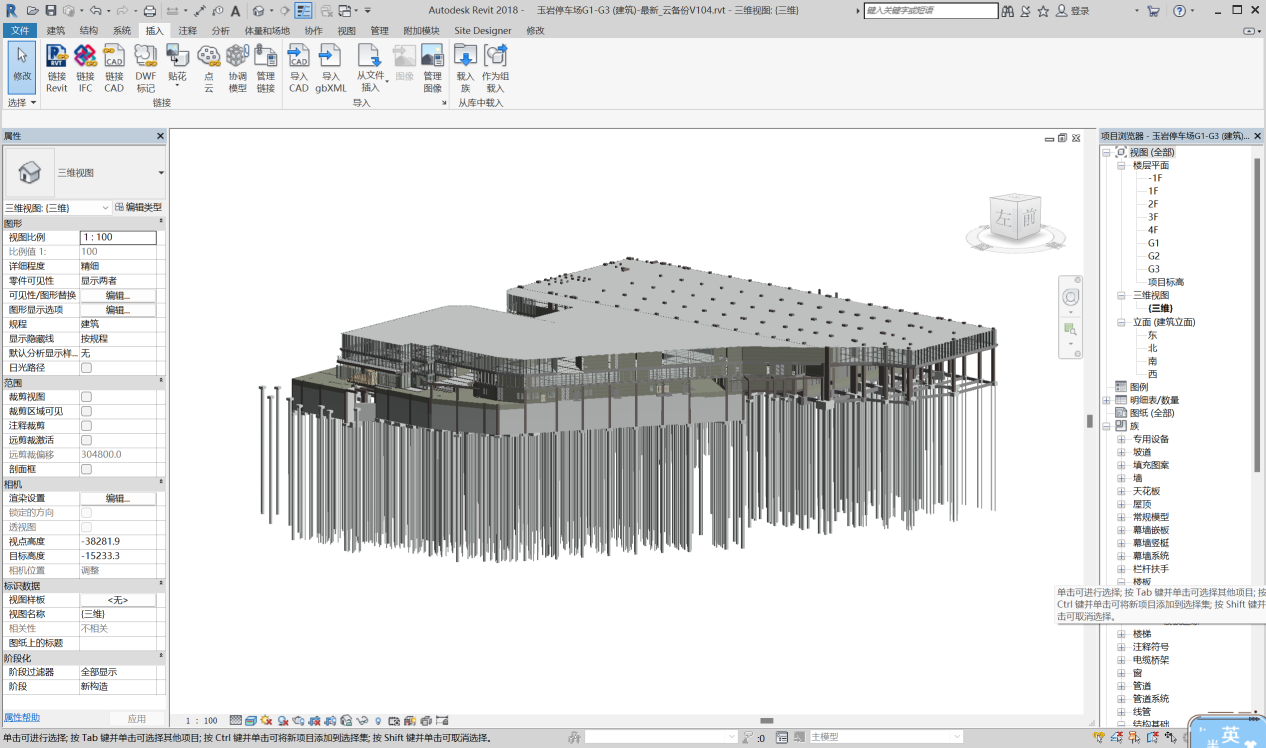Click the 属性帮助 (Properties help) link
Screen dimensions: 1266x748
(x=22, y=718)
